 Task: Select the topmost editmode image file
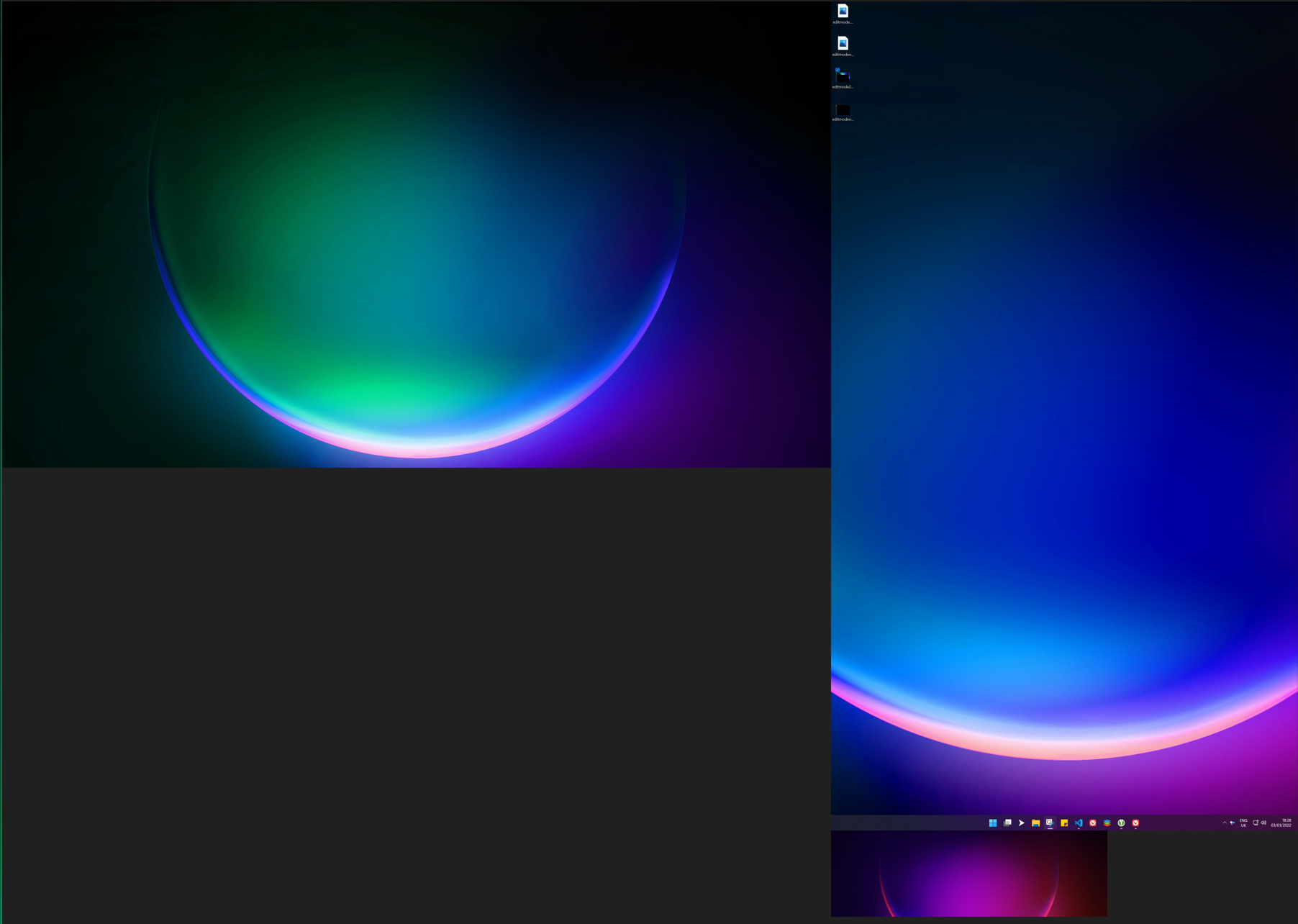click(x=843, y=12)
